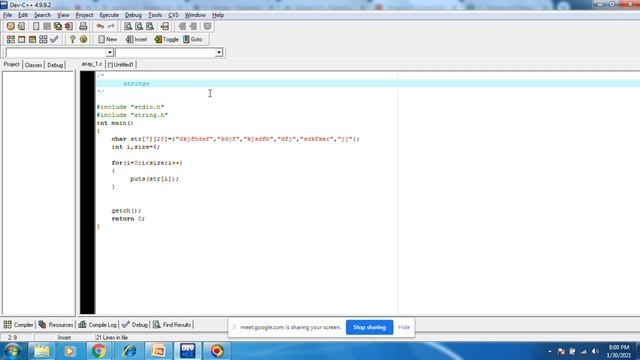Image resolution: width=640 pixels, height=360 pixels.
Task: Click the code line 'return 0;'
Action: [x=128, y=219]
